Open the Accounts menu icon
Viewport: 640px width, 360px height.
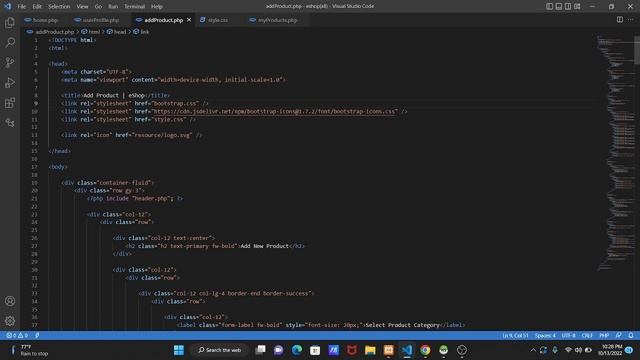pyautogui.click(x=10, y=301)
